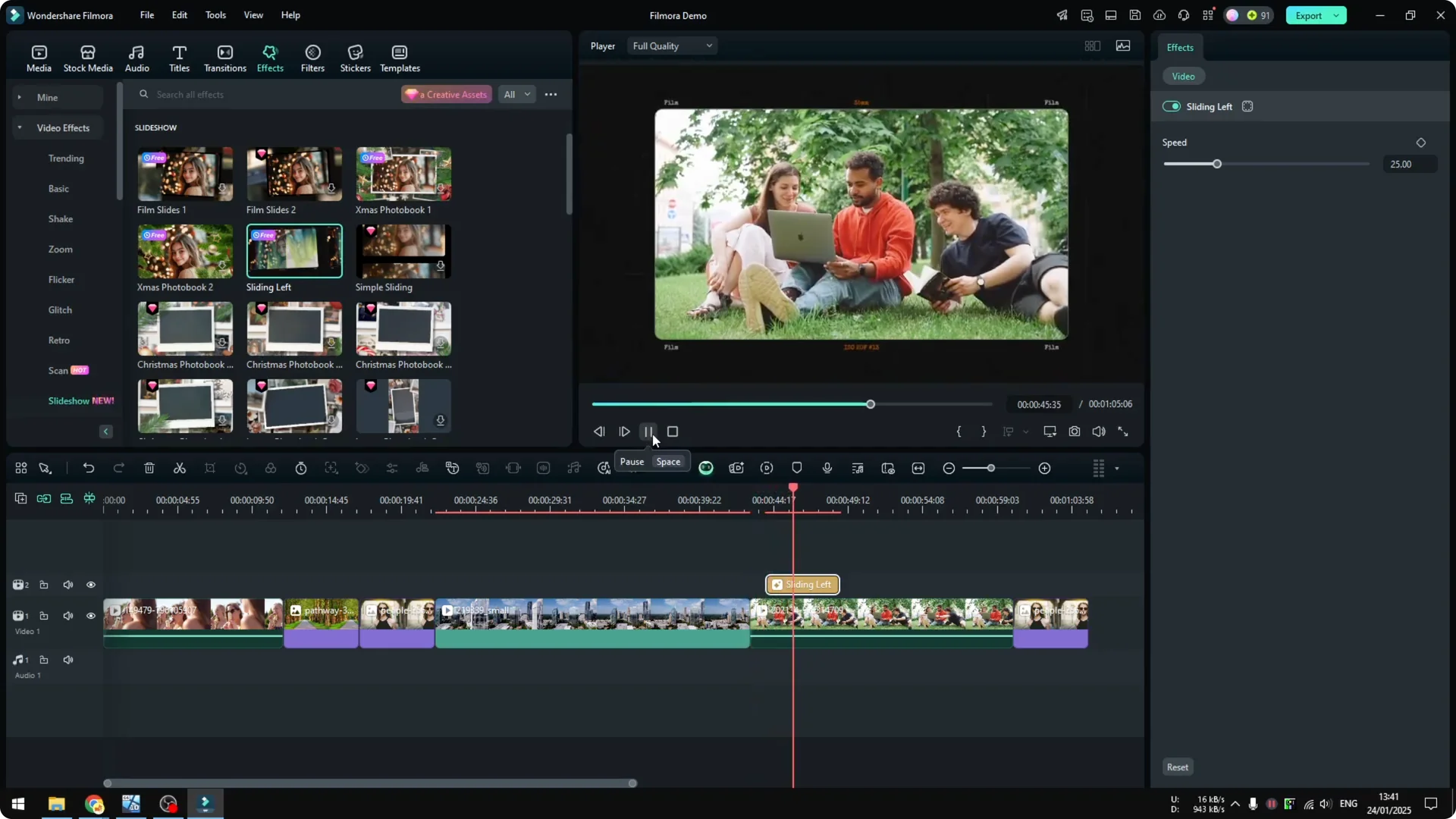The width and height of the screenshot is (1456, 819).
Task: Click the Speed stopwatch icon in toolbar
Action: (x=301, y=469)
